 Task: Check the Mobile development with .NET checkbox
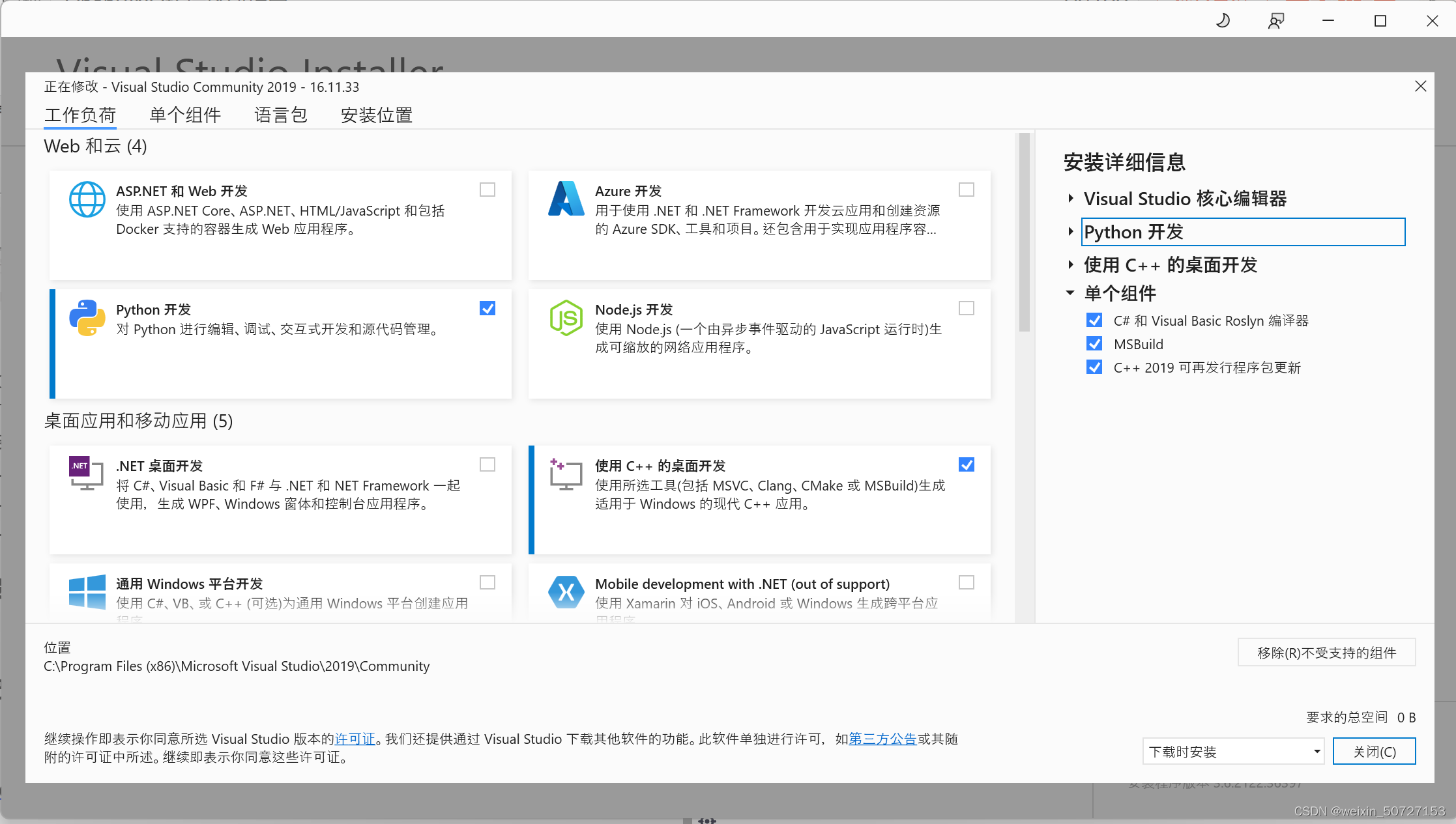click(967, 582)
